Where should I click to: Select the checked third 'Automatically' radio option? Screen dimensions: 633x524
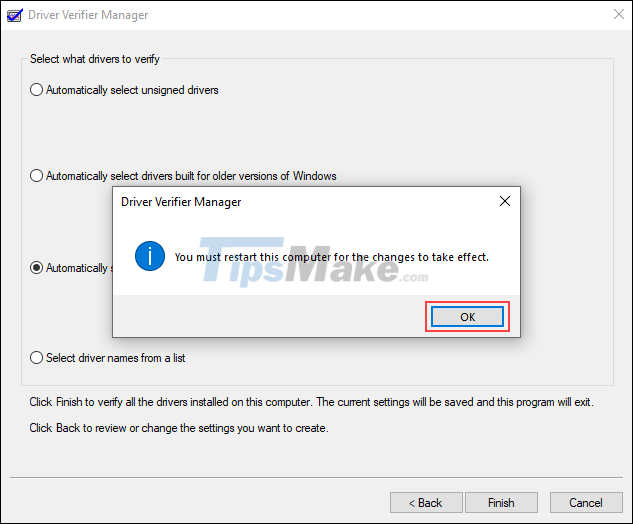[x=36, y=268]
